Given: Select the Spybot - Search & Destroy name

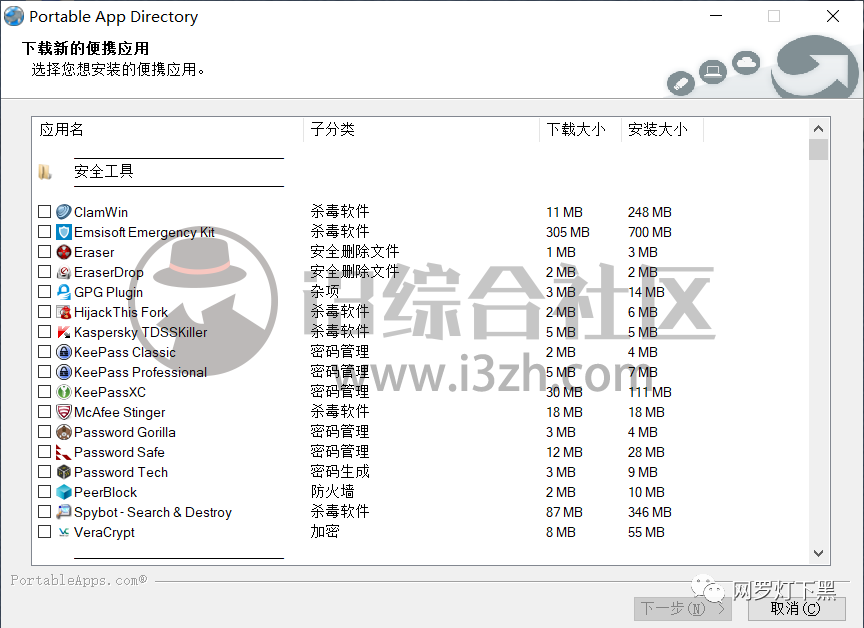Looking at the screenshot, I should coord(153,512).
